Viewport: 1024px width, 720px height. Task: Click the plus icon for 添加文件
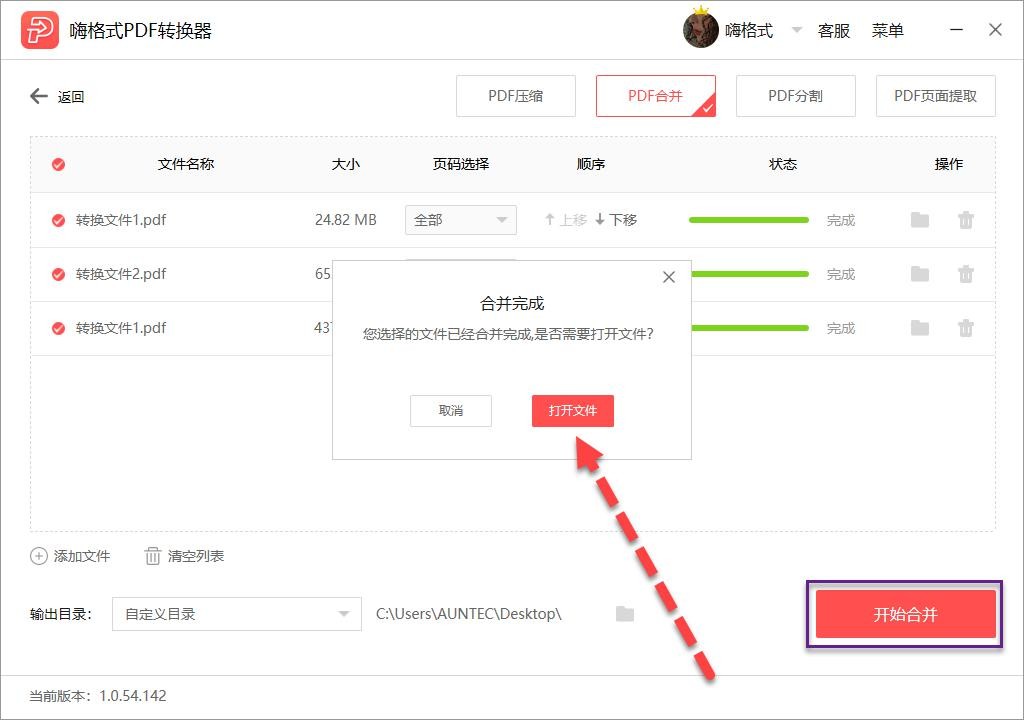[39, 556]
